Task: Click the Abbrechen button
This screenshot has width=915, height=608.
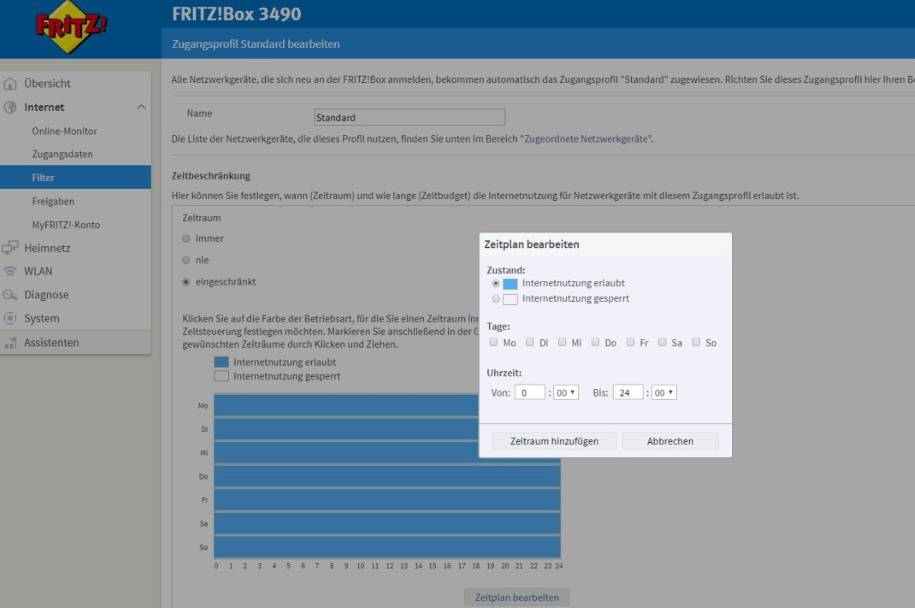Action: [x=670, y=441]
